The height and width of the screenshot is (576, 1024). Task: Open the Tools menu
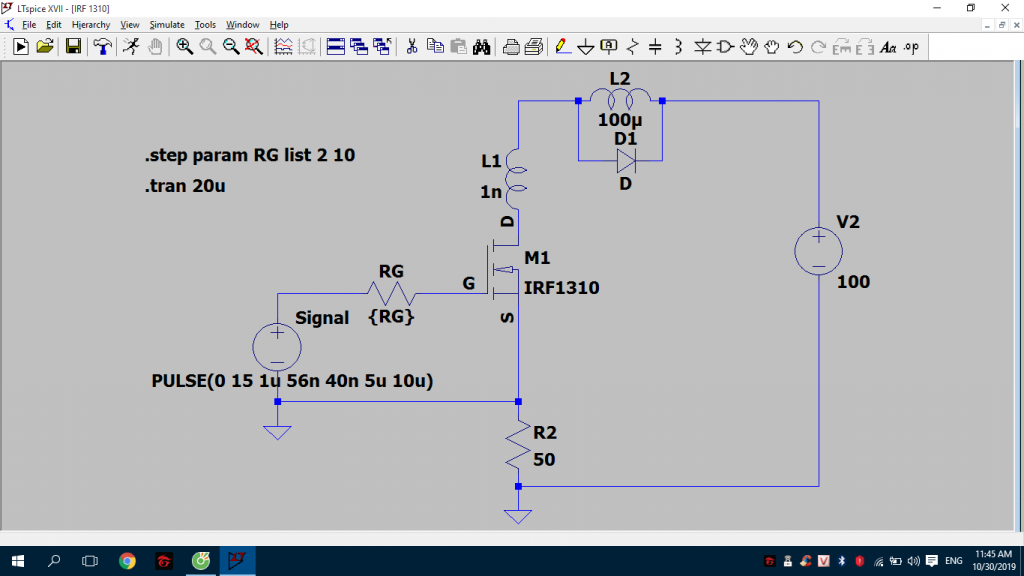[205, 24]
